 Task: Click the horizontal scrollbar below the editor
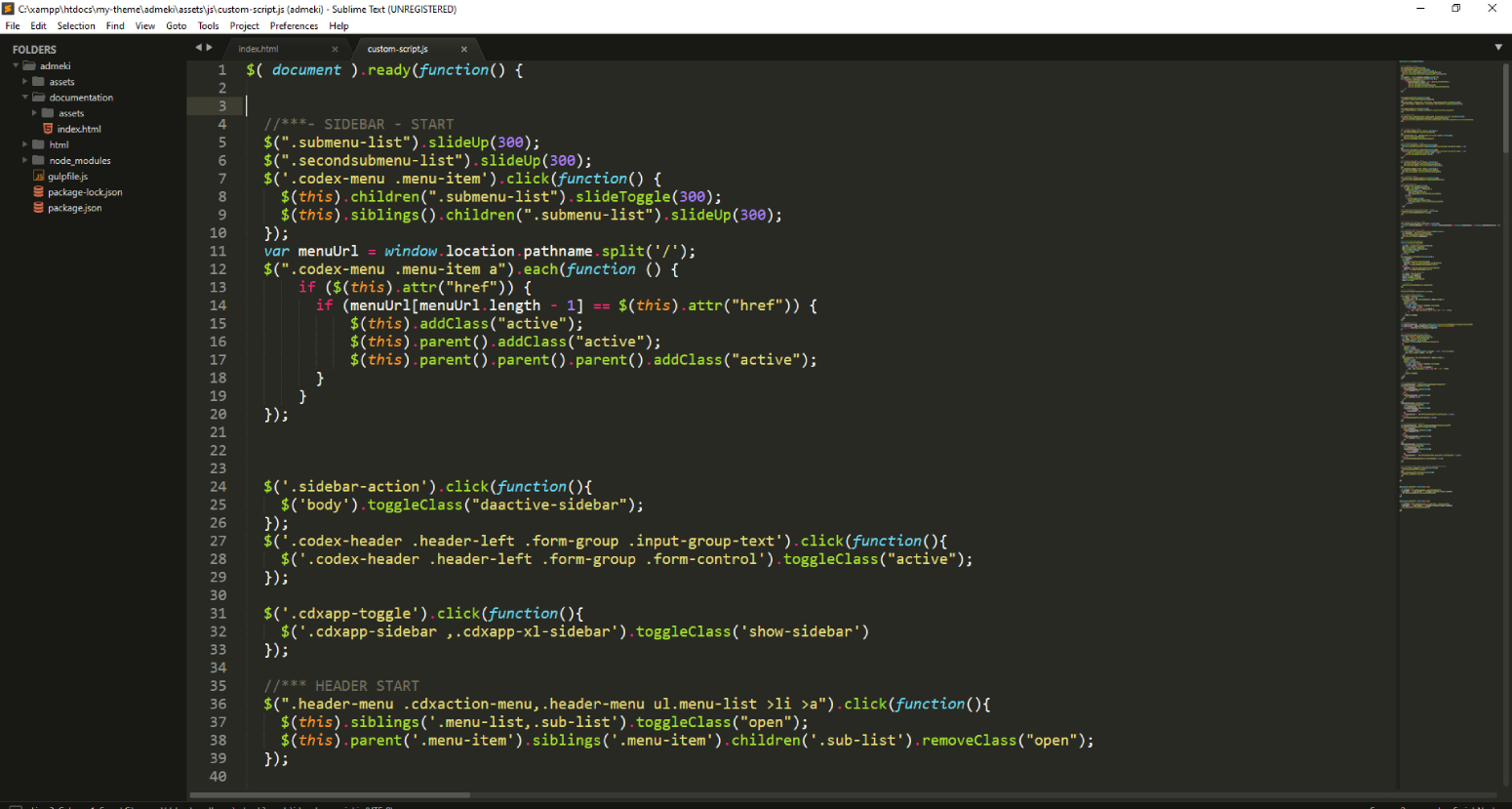coord(330,795)
